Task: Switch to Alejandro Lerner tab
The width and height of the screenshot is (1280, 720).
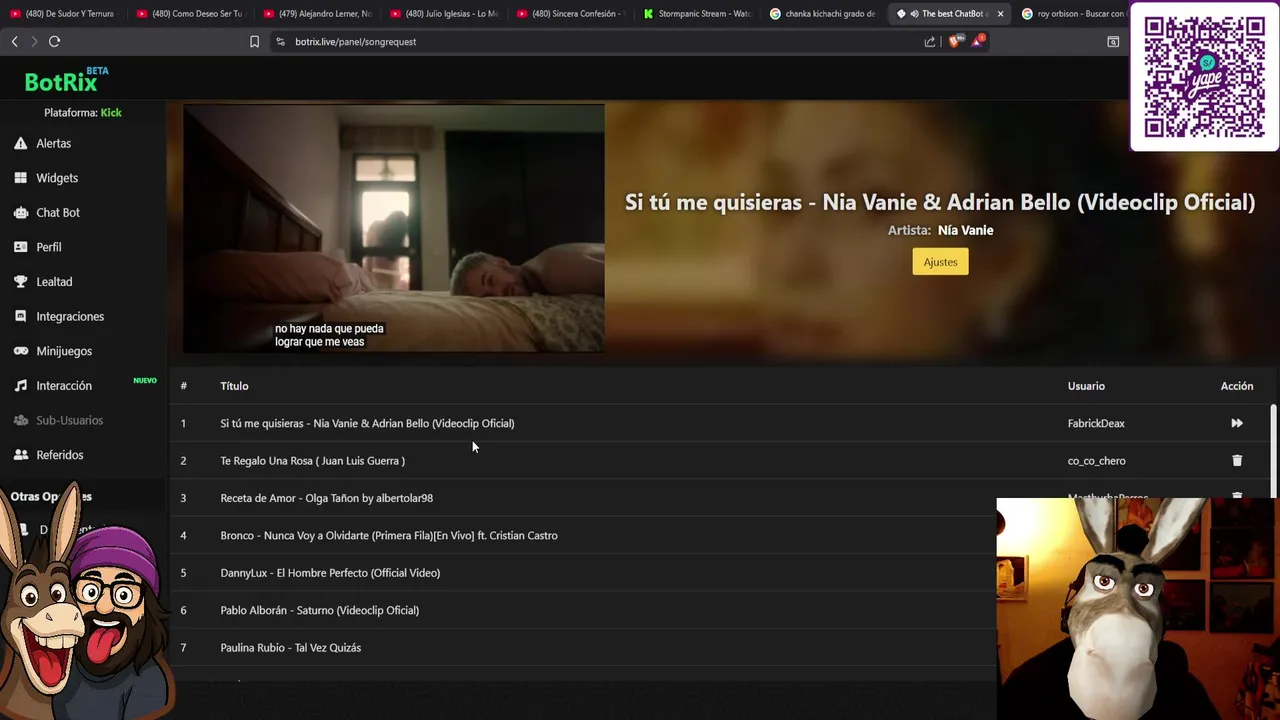Action: pyautogui.click(x=316, y=14)
